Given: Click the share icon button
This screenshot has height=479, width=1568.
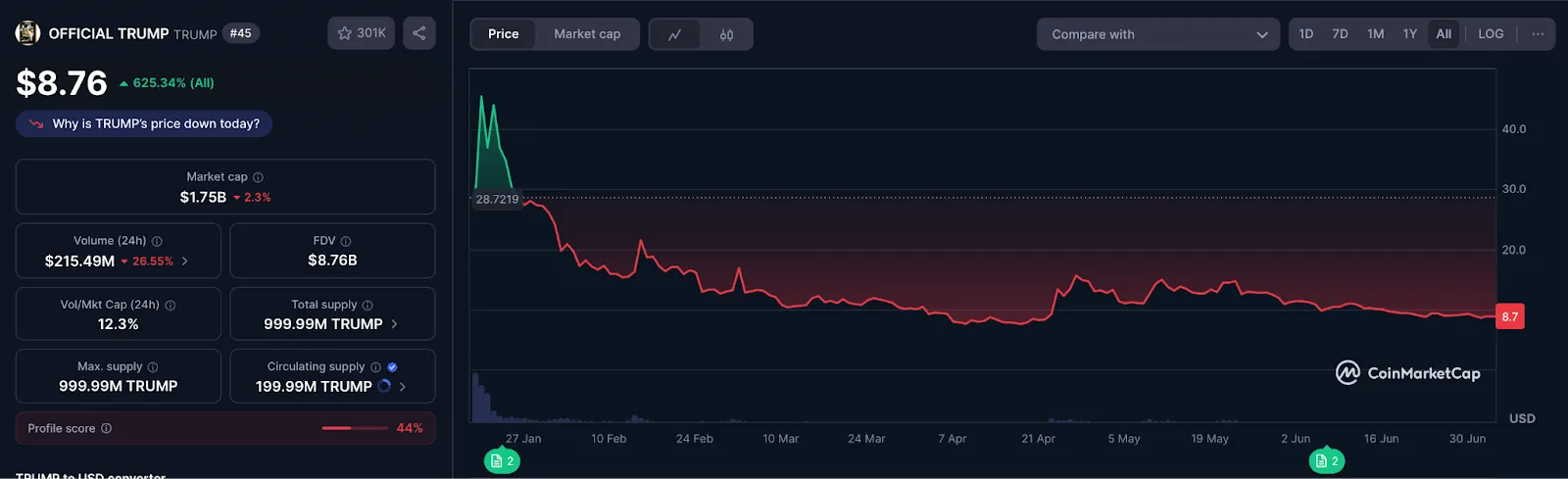Looking at the screenshot, I should click(x=419, y=33).
